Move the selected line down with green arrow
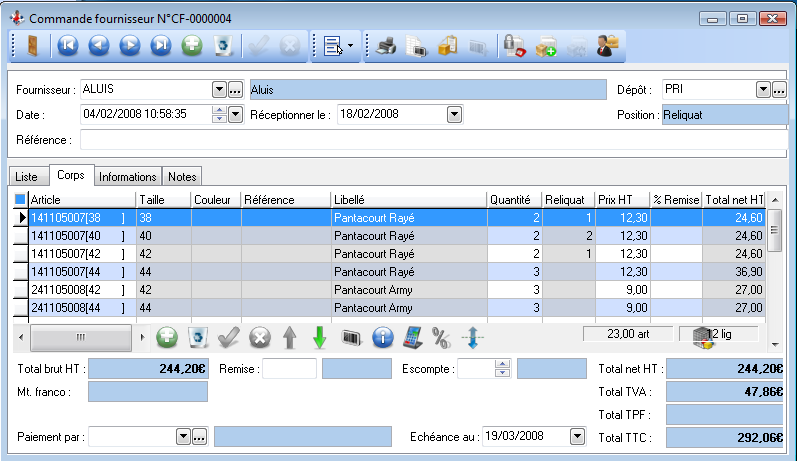Viewport: 797px width, 461px height. [x=319, y=338]
